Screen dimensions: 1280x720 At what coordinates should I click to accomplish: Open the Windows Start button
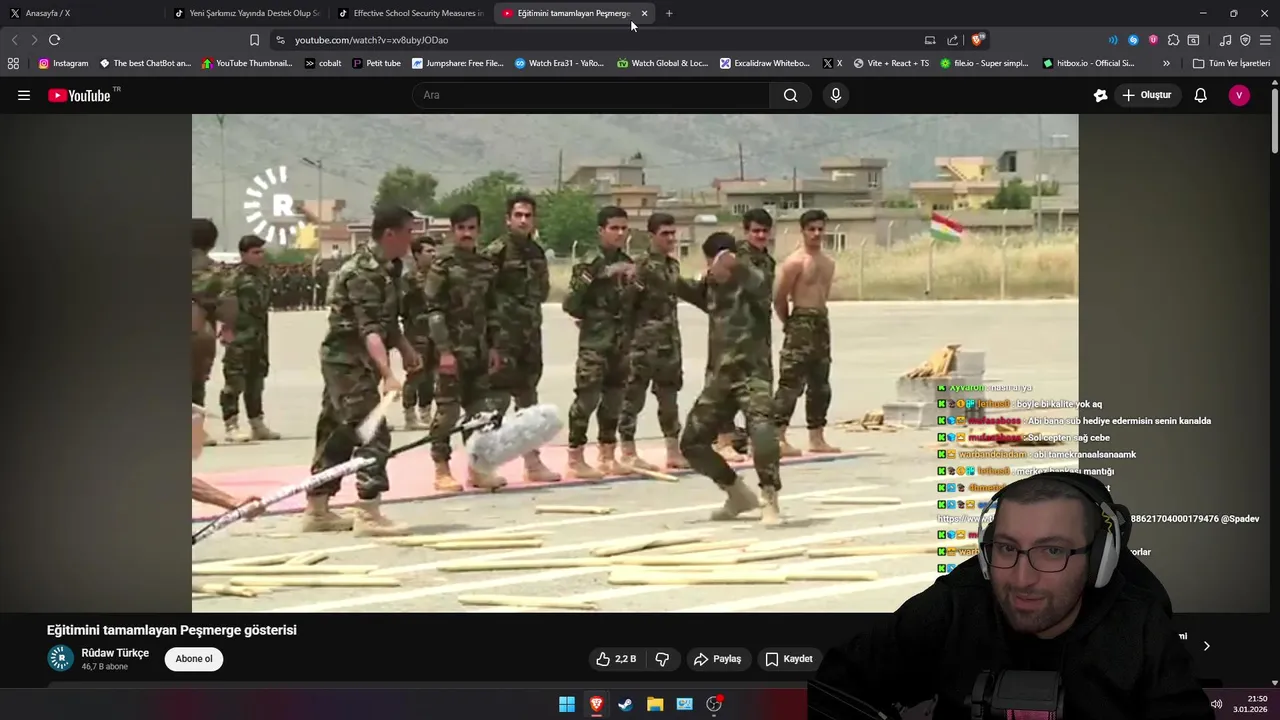567,704
